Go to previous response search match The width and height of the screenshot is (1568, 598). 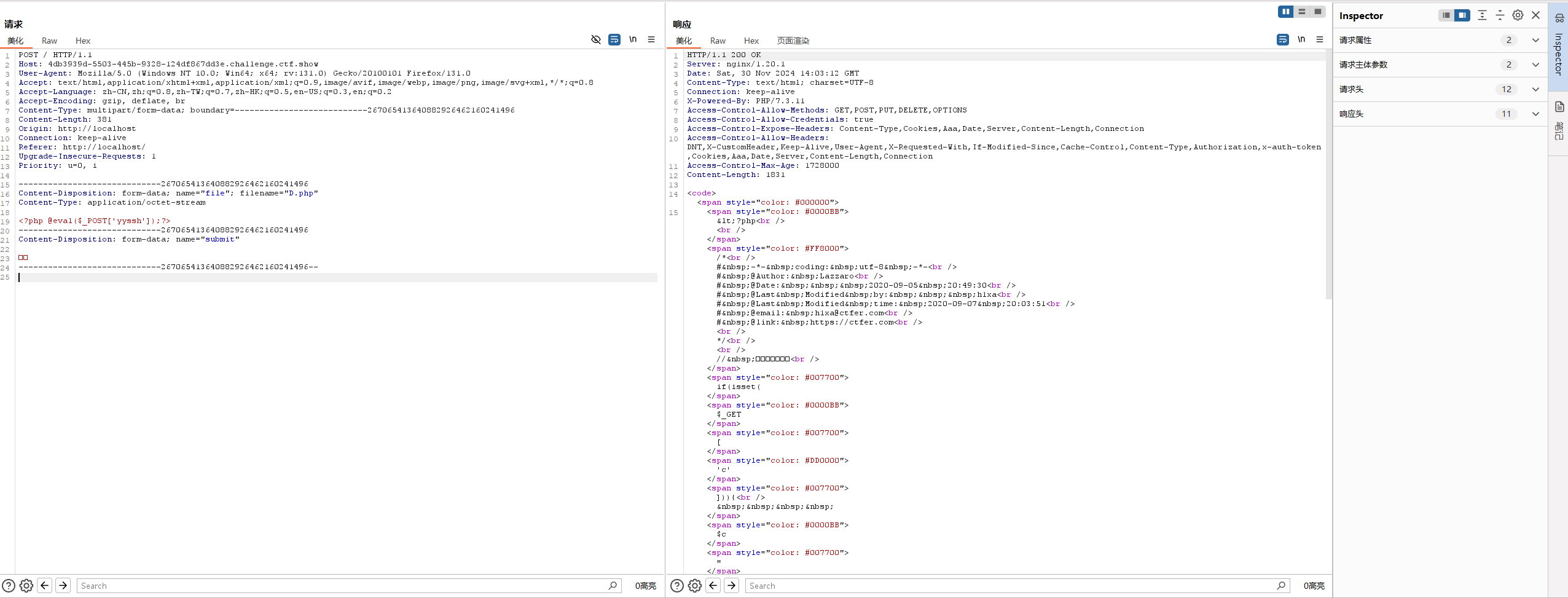tap(713, 586)
